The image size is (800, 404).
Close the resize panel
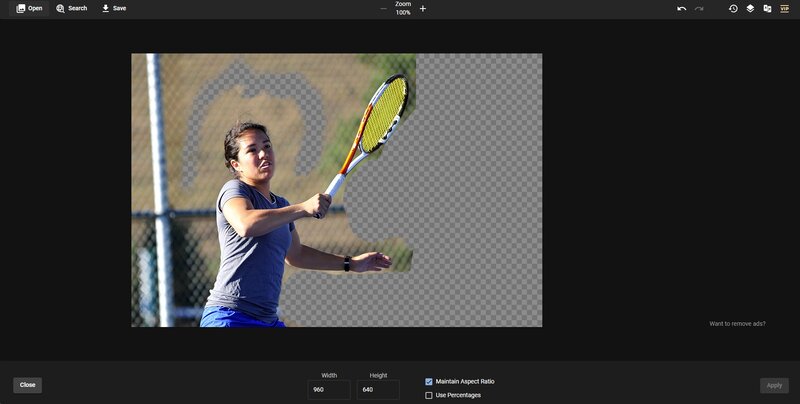28,385
